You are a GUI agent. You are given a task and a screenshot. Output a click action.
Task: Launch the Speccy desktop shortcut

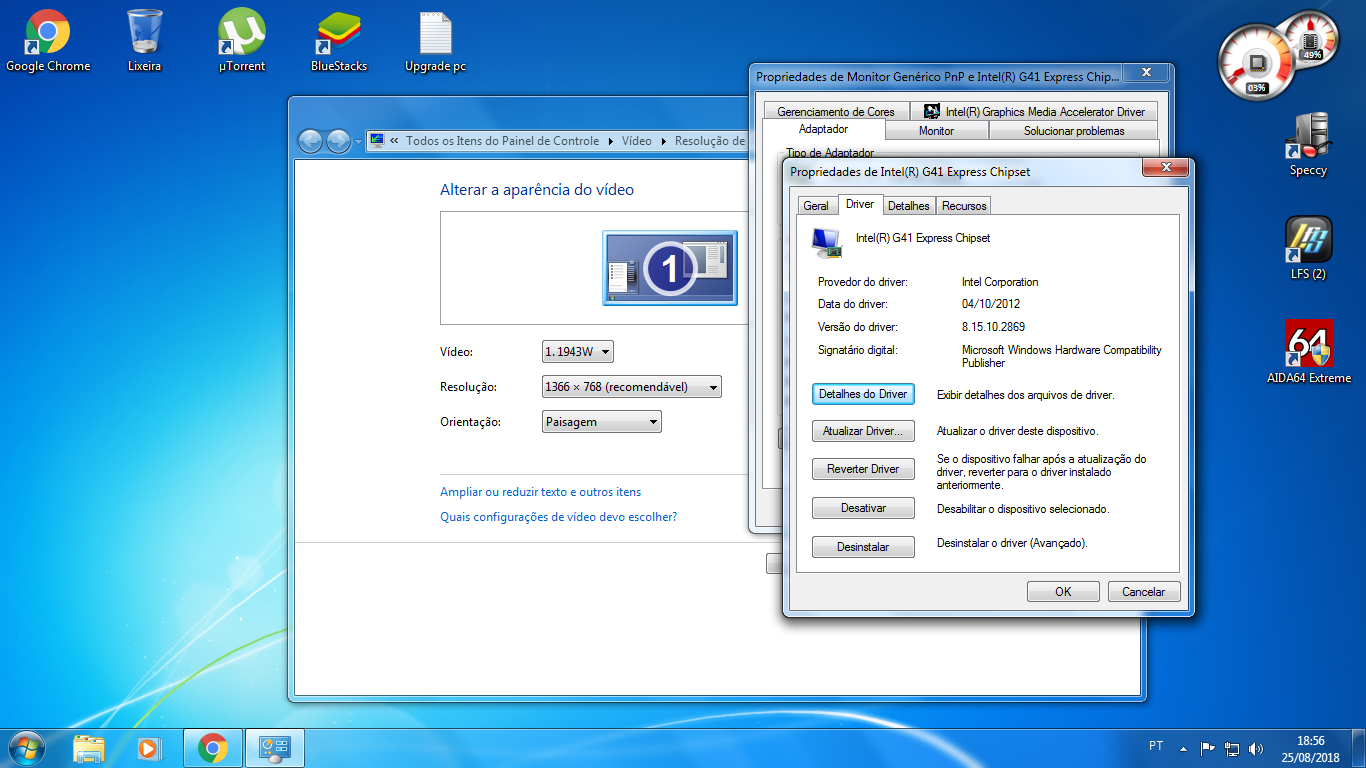1308,145
